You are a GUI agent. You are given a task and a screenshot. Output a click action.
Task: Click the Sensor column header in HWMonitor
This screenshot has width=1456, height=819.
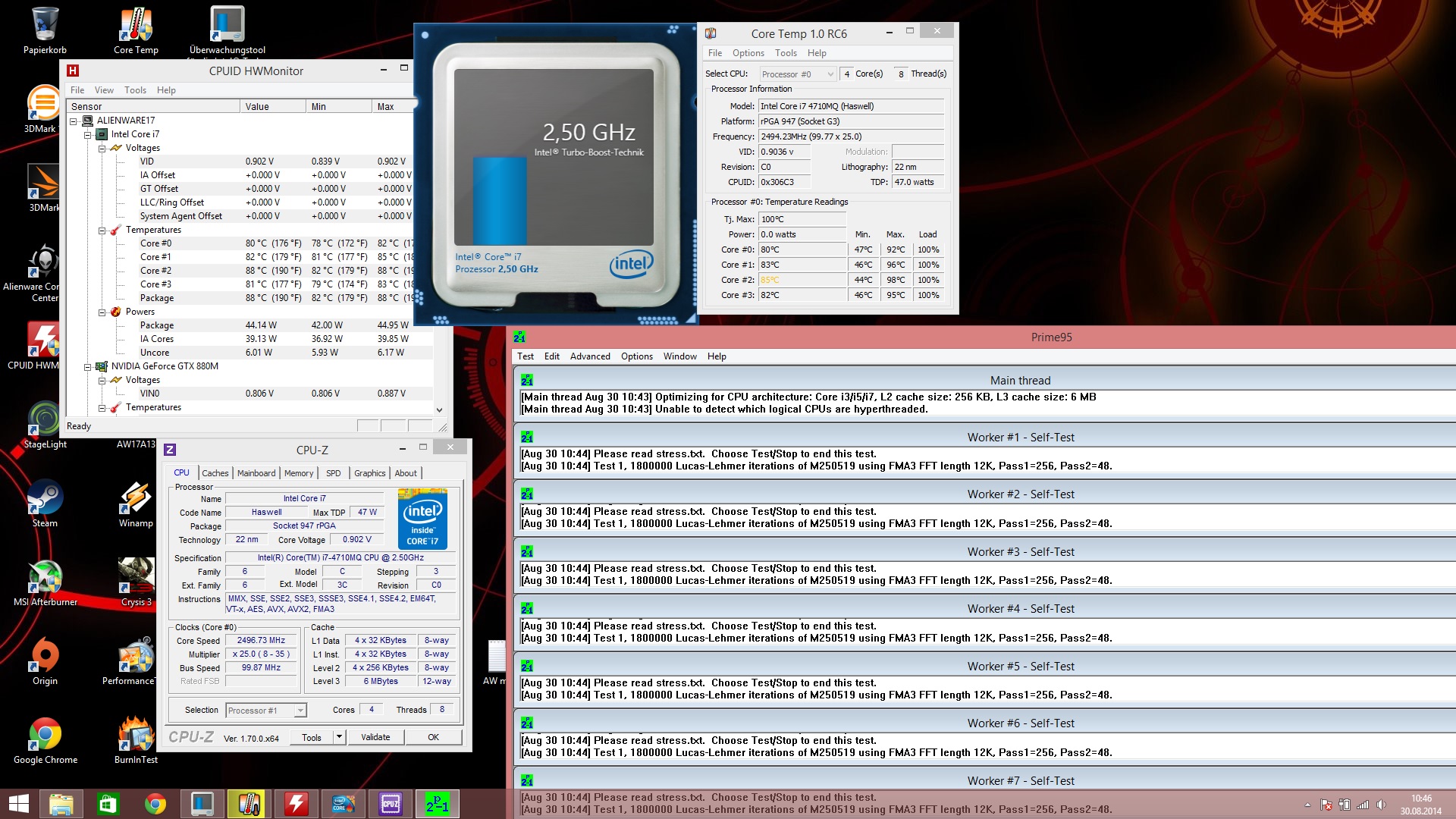(154, 106)
